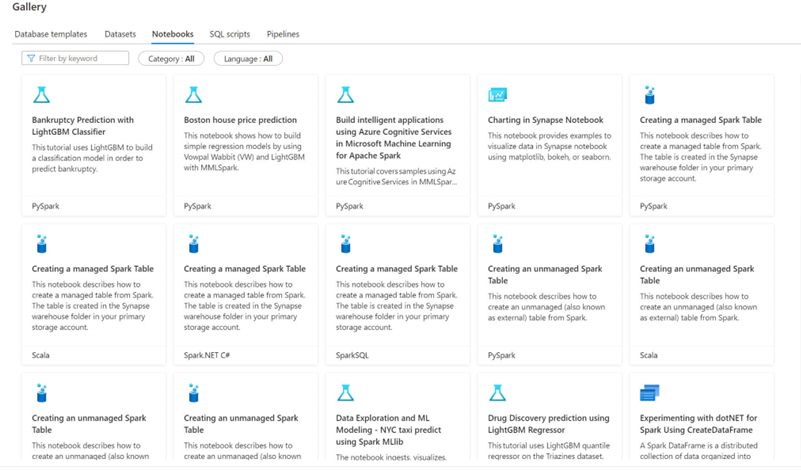
Task: Open the Category : All filter dropdown
Action: point(171,59)
